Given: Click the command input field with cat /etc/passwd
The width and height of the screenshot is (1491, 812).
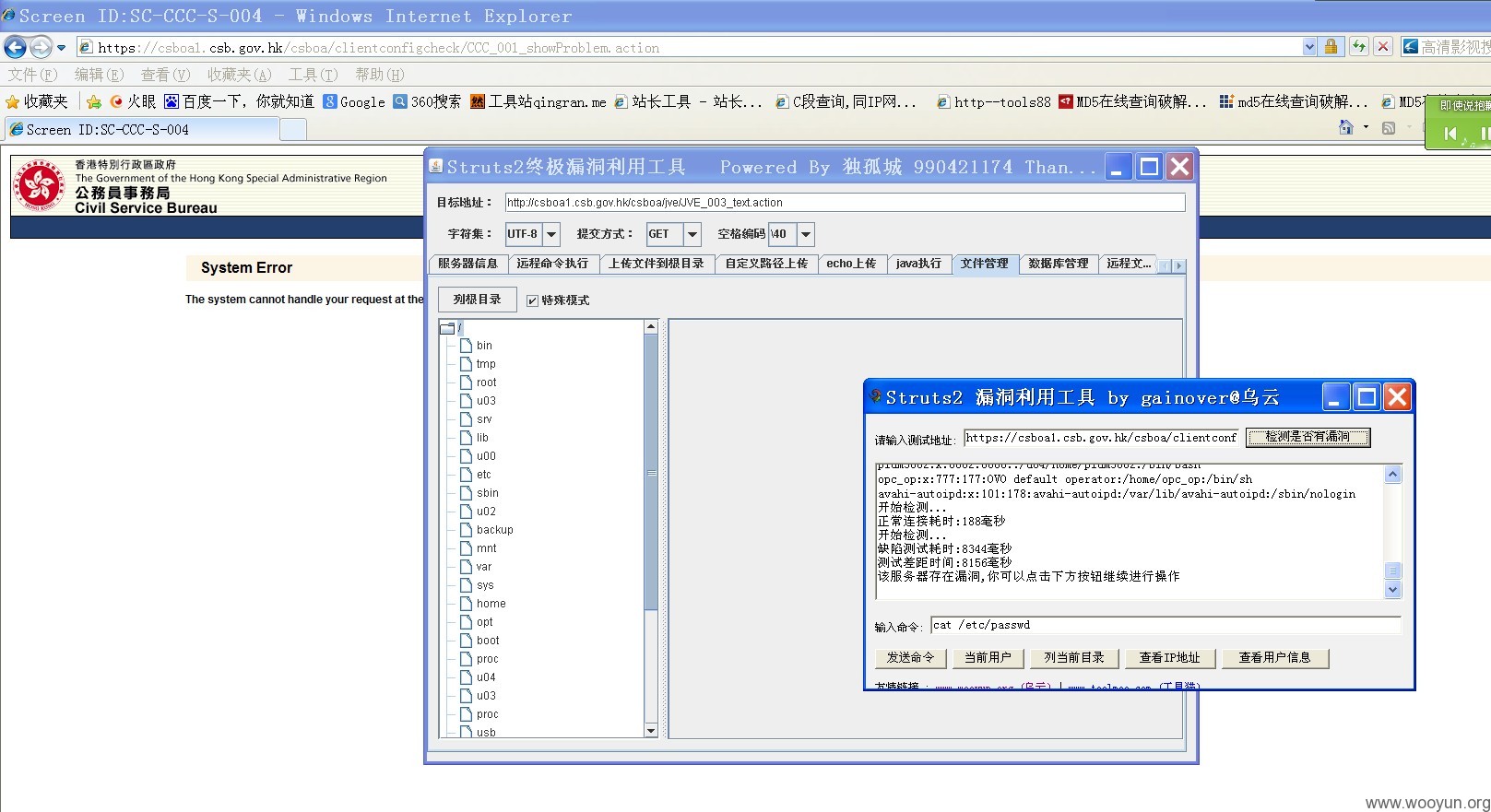Looking at the screenshot, I should (x=1166, y=625).
